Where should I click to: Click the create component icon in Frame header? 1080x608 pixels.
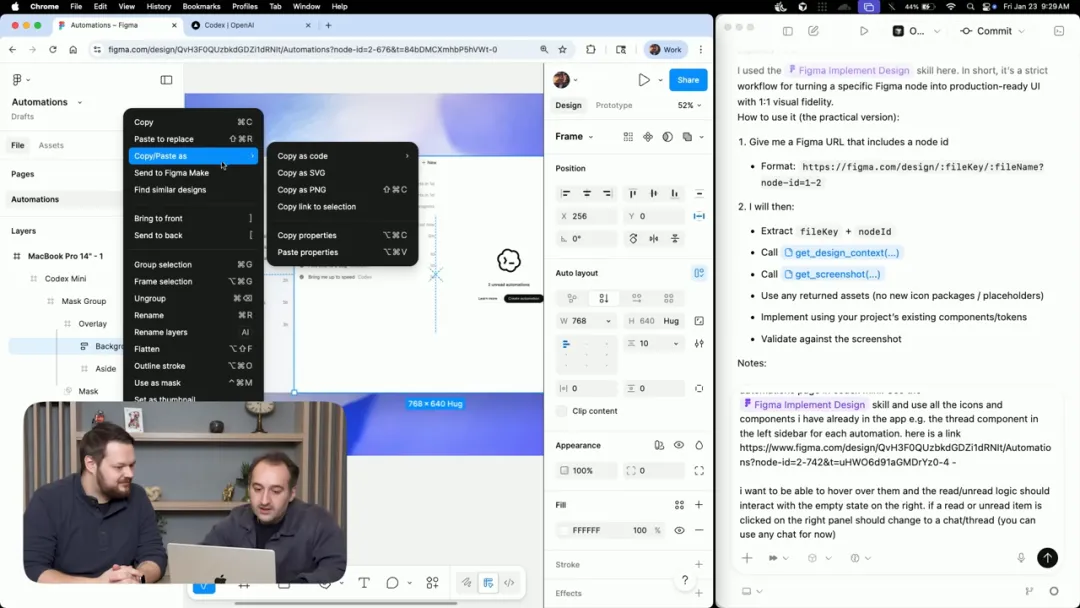coord(648,137)
